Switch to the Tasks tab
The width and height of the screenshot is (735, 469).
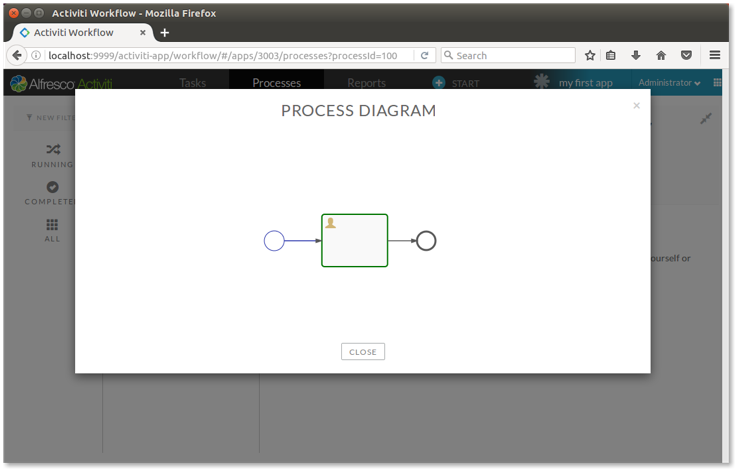pos(193,83)
